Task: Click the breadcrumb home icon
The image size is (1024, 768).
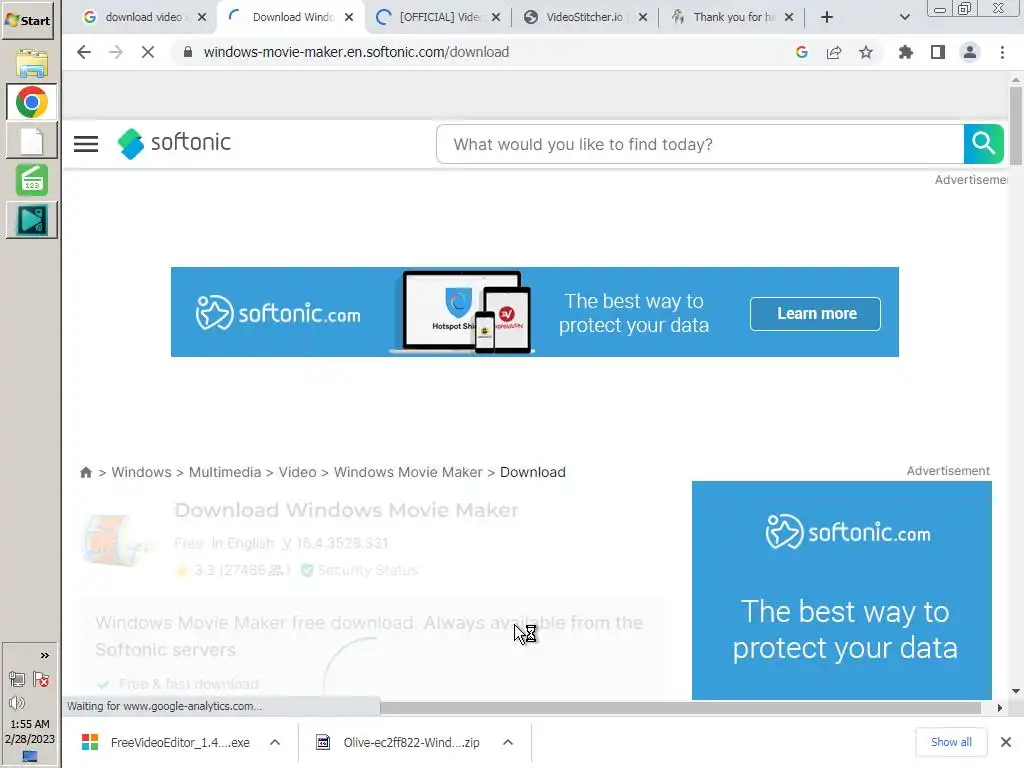Action: click(x=86, y=472)
